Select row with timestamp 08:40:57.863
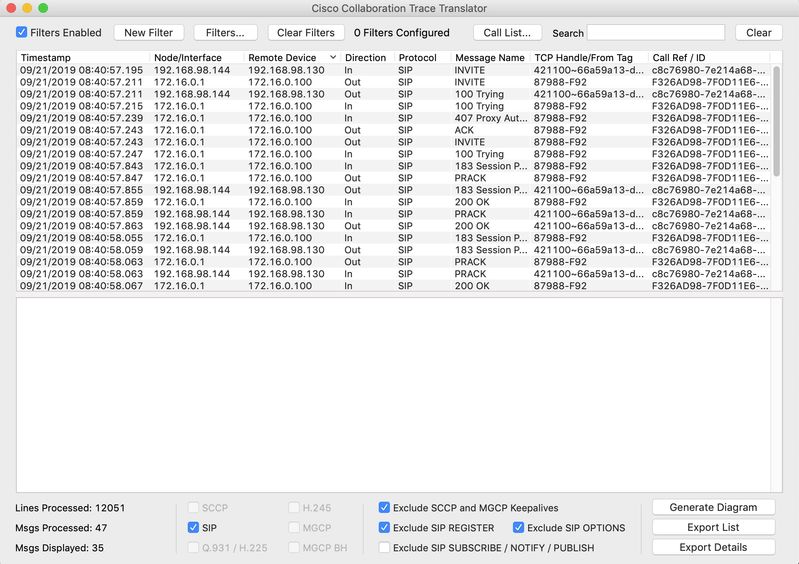 click(393, 226)
